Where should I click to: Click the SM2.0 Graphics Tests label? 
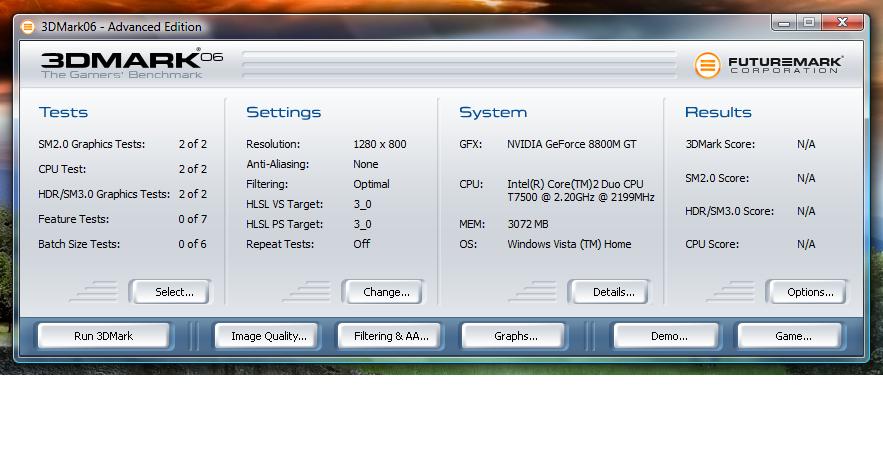[92, 144]
